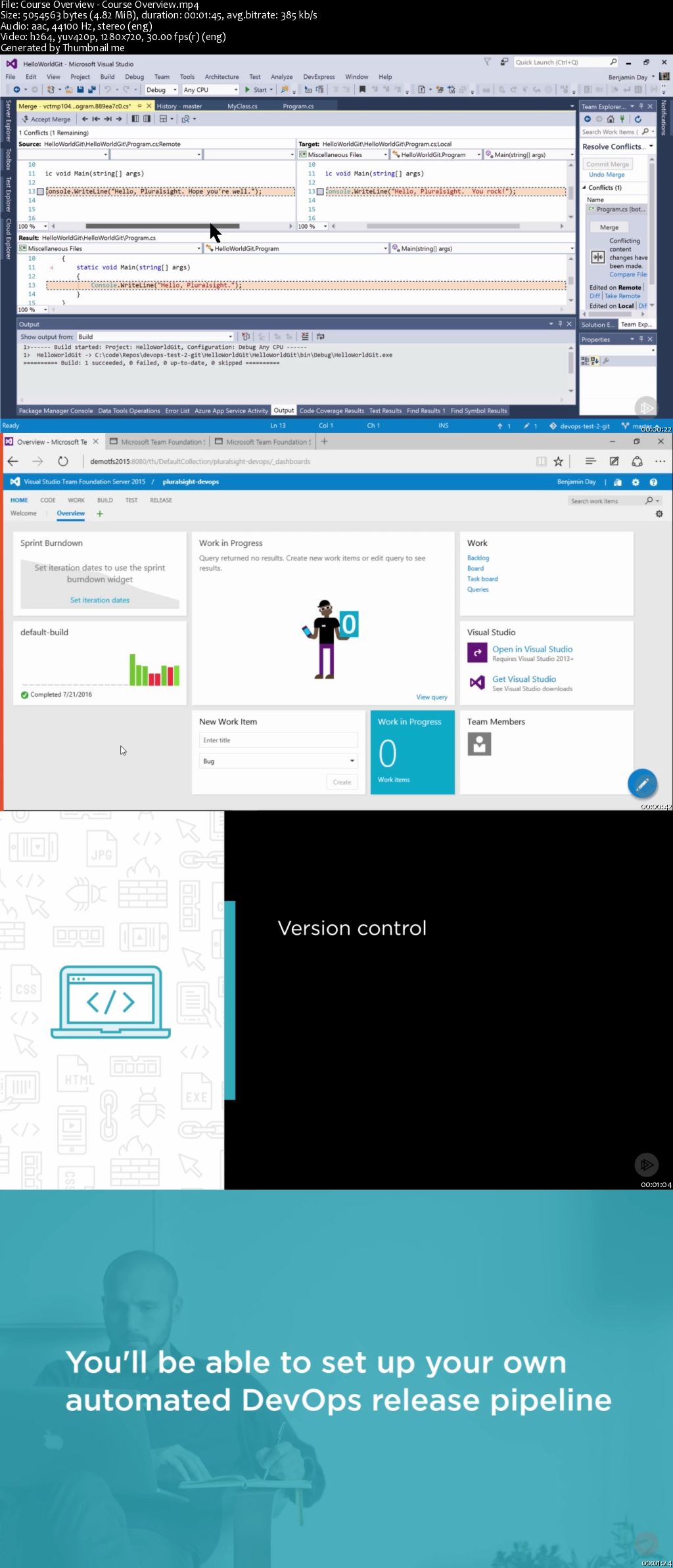Click the Backlog link in Work widget
673x1568 pixels.
pyautogui.click(x=478, y=558)
